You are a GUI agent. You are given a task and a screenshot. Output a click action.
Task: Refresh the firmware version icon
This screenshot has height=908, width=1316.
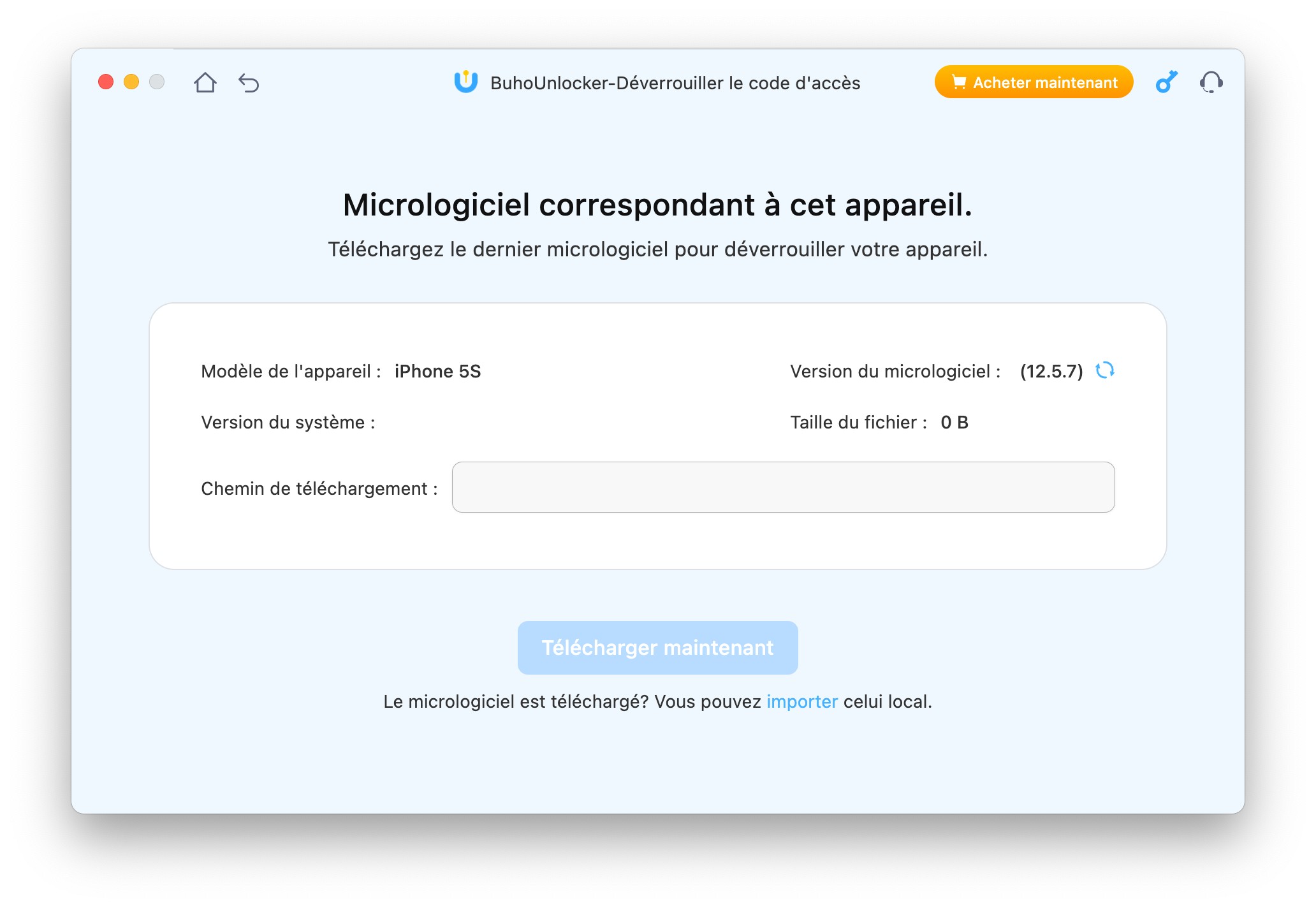(x=1104, y=370)
